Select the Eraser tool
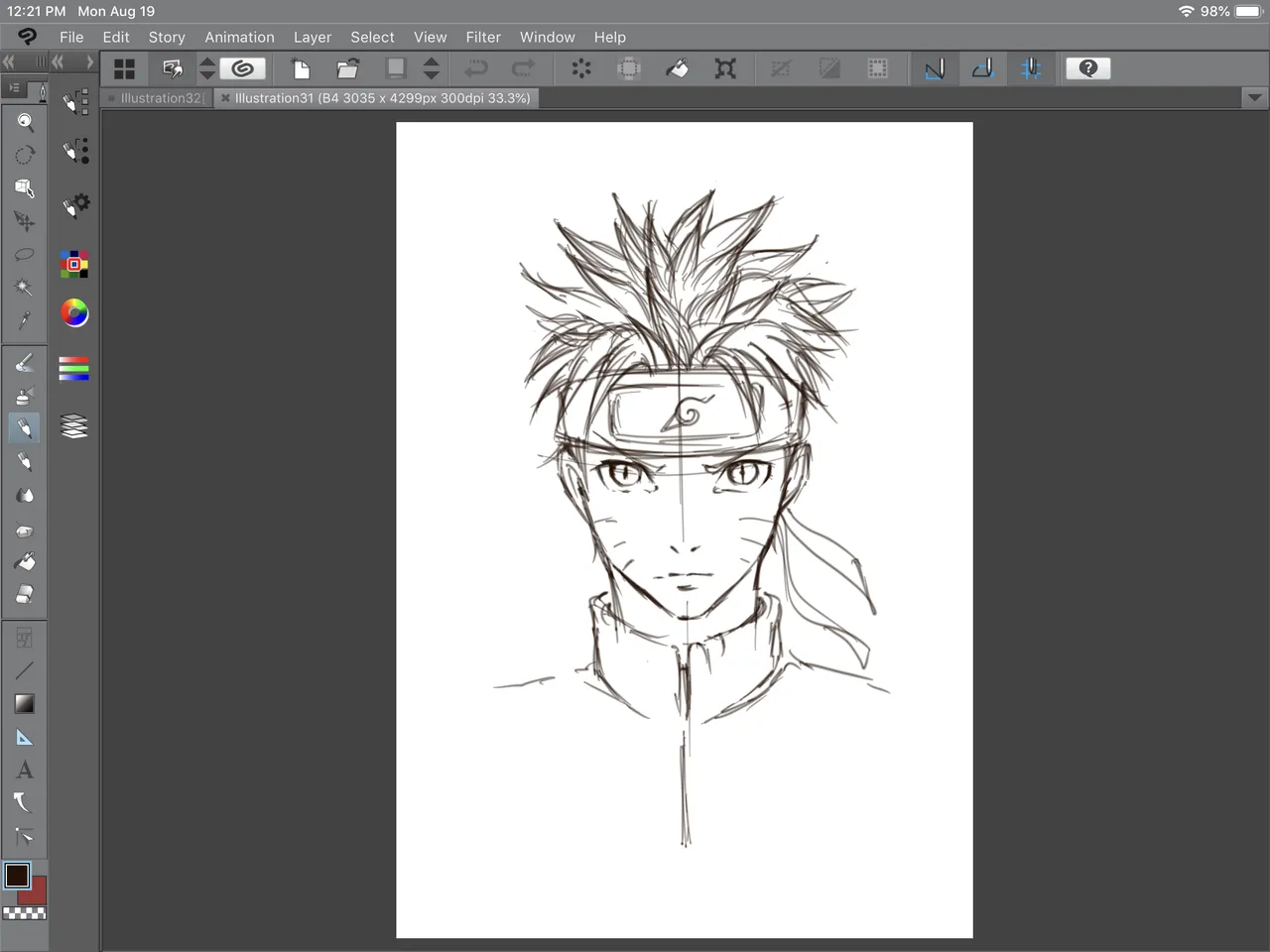1270x952 pixels. 25,594
